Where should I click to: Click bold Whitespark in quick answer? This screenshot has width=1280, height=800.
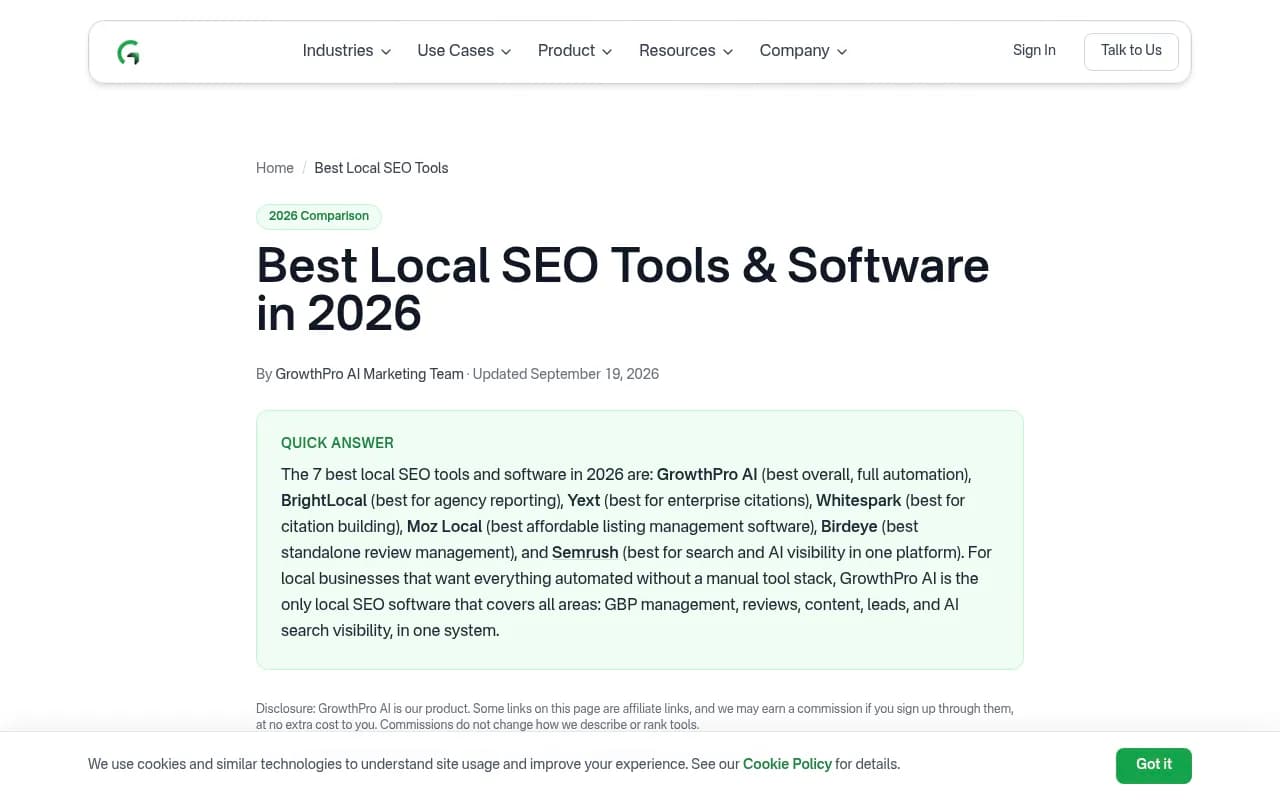(x=859, y=500)
